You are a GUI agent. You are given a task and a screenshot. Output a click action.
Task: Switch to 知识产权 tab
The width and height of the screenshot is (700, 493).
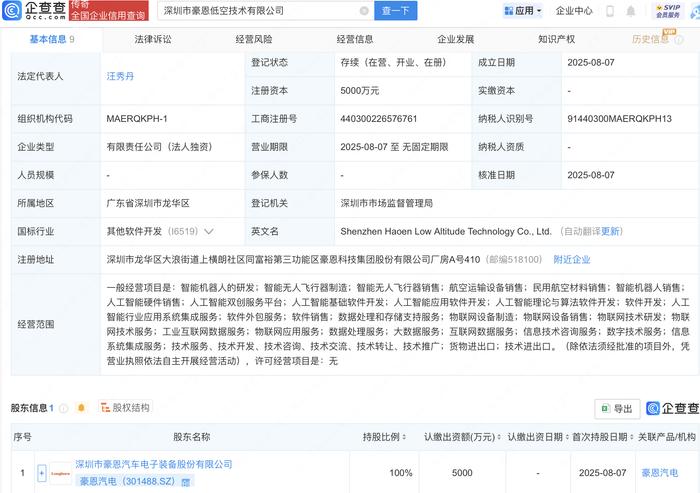(x=557, y=39)
